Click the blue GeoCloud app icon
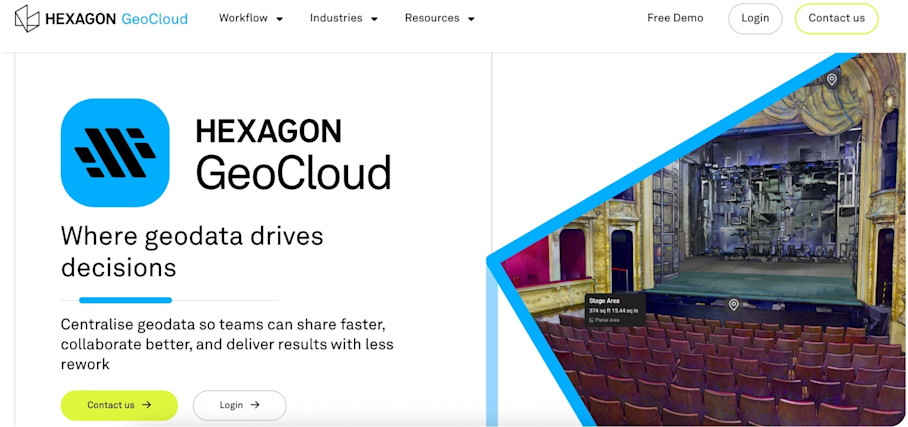The height and width of the screenshot is (427, 908). pos(115,152)
